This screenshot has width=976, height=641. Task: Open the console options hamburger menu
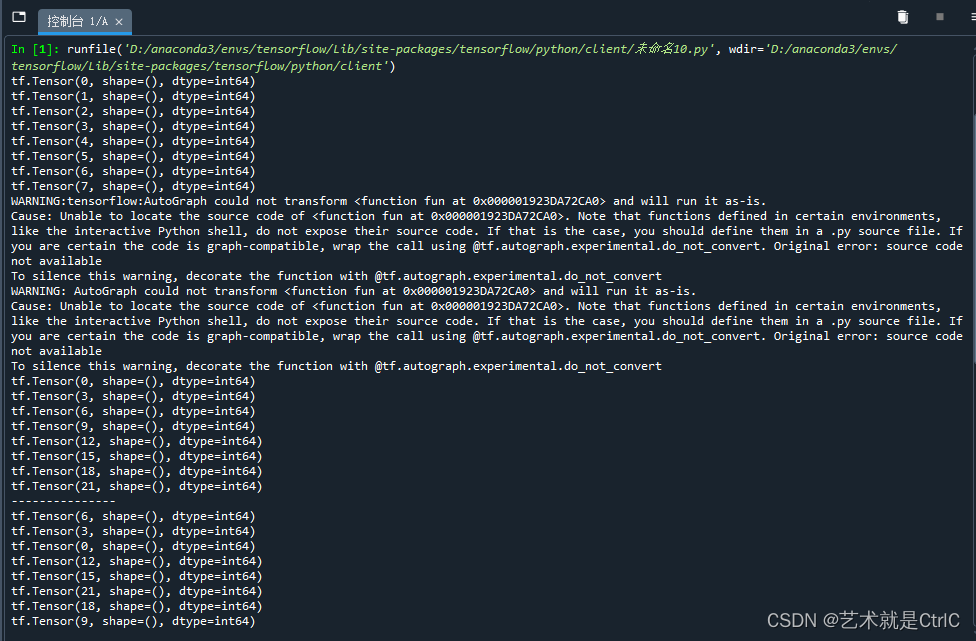[x=970, y=16]
